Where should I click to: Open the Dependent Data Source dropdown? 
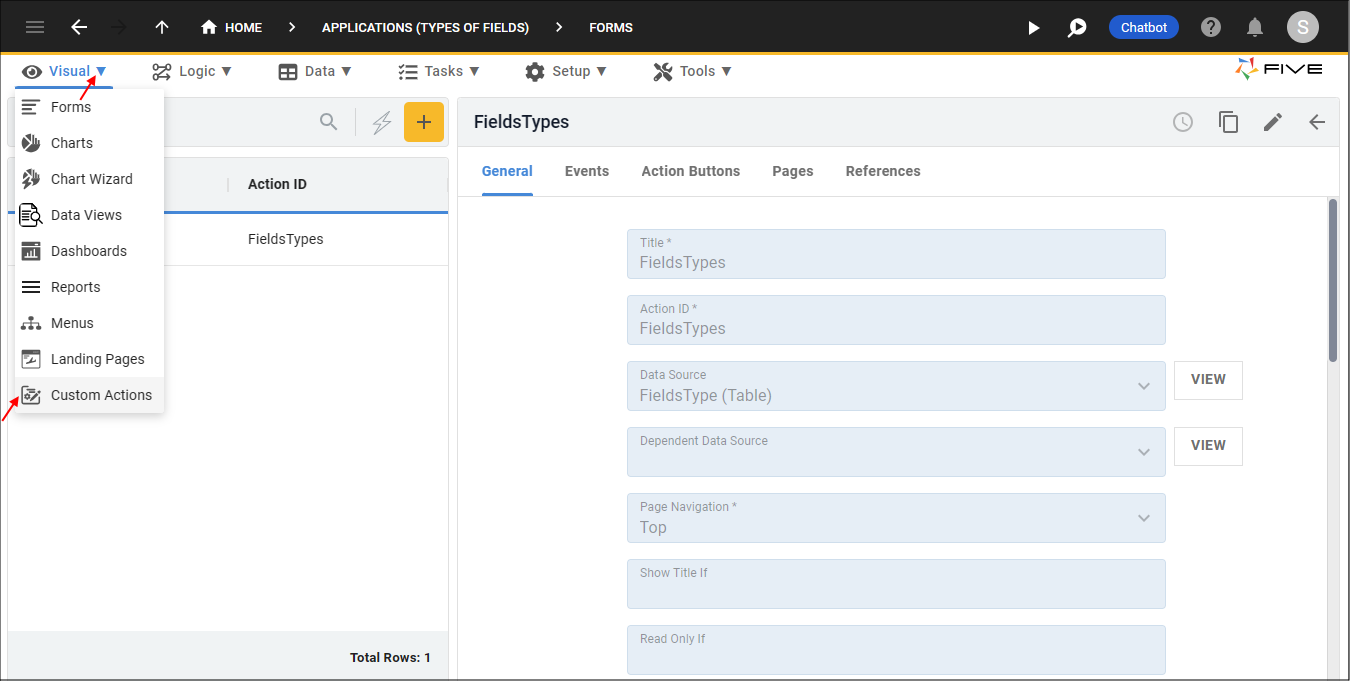tap(1143, 452)
